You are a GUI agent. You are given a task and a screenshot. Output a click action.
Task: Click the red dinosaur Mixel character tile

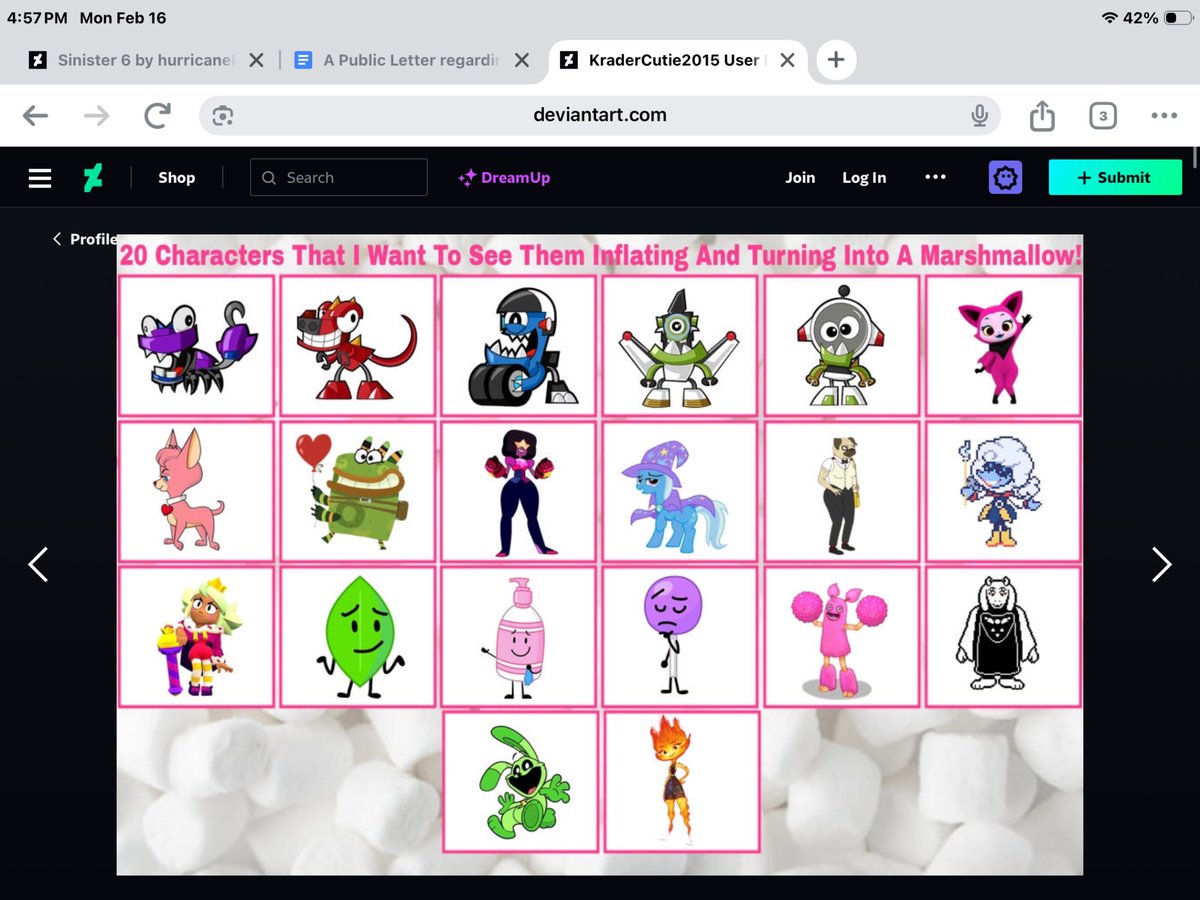click(358, 346)
